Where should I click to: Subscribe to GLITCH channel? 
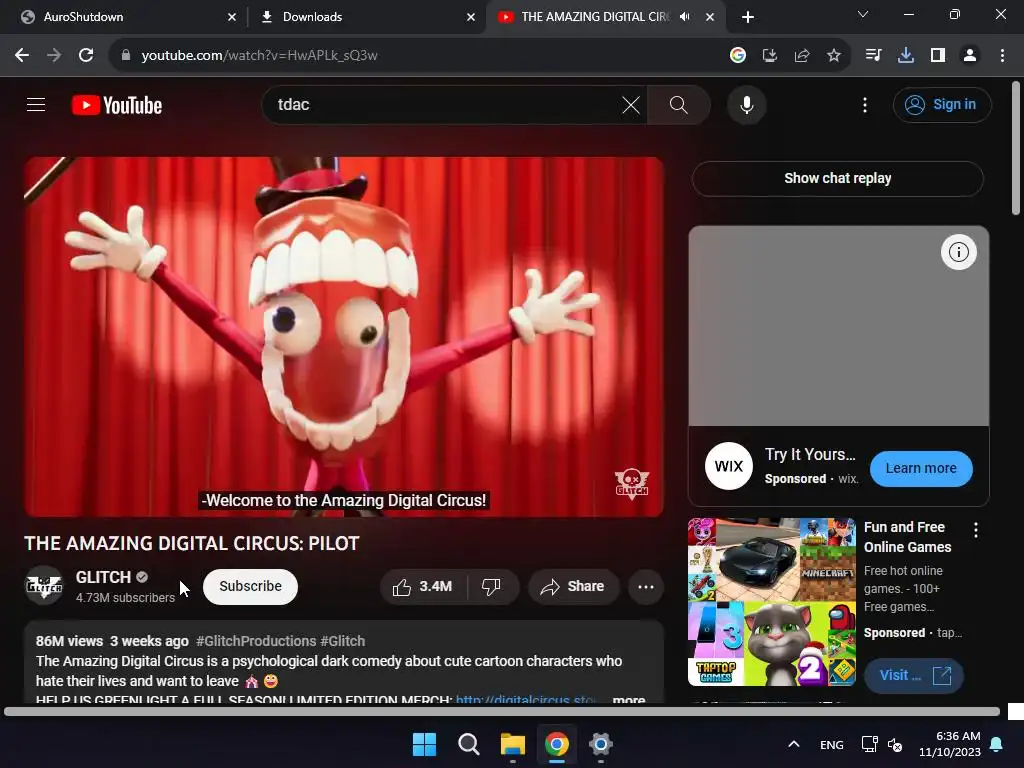click(250, 586)
